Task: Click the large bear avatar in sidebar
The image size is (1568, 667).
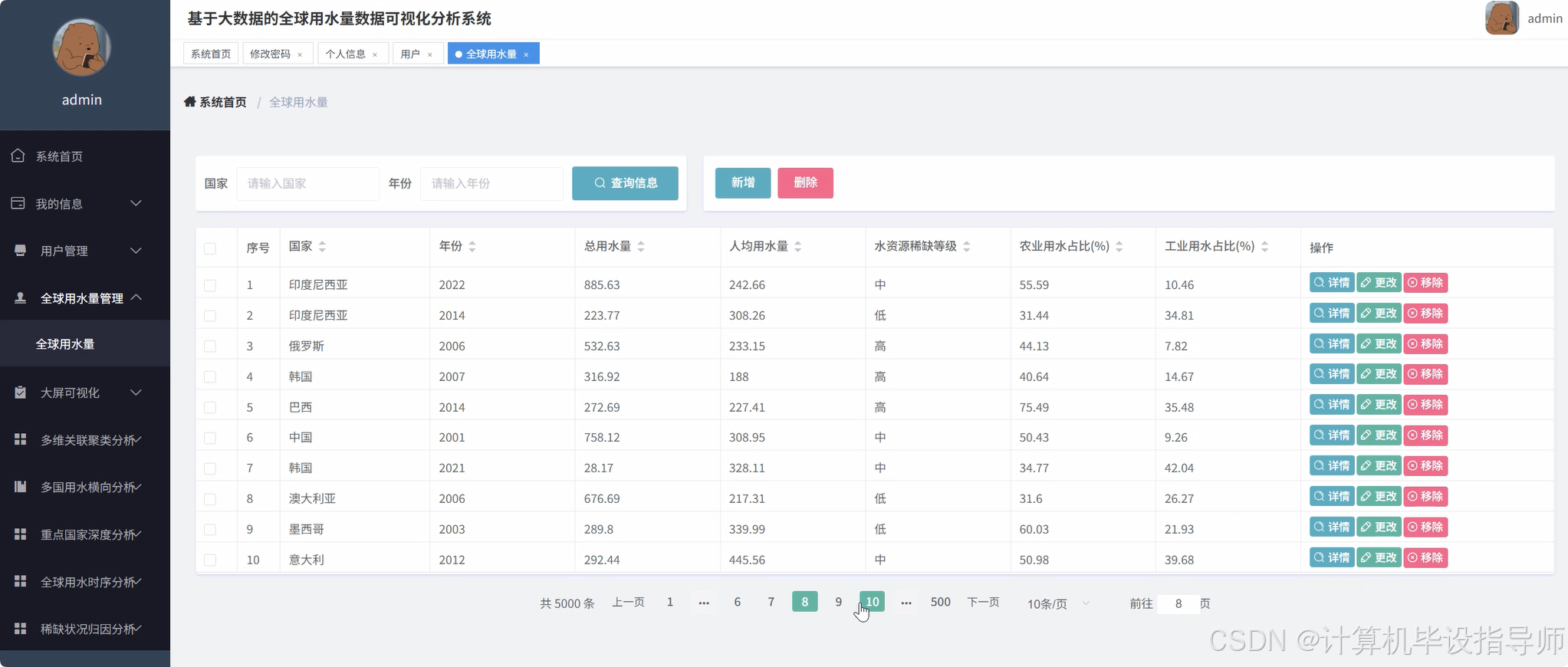Action: (x=82, y=48)
